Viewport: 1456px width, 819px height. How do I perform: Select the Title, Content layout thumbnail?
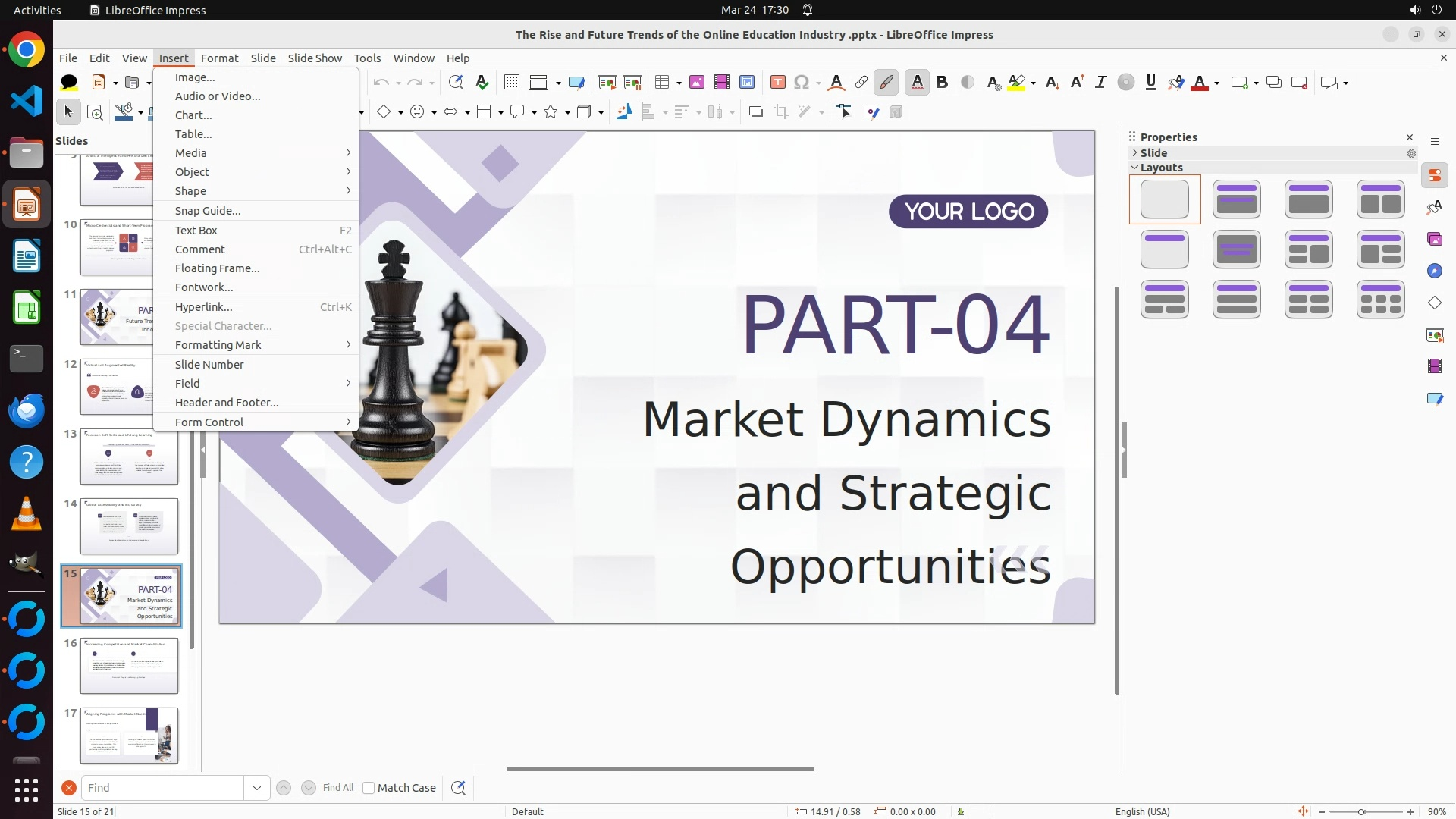(x=1308, y=199)
